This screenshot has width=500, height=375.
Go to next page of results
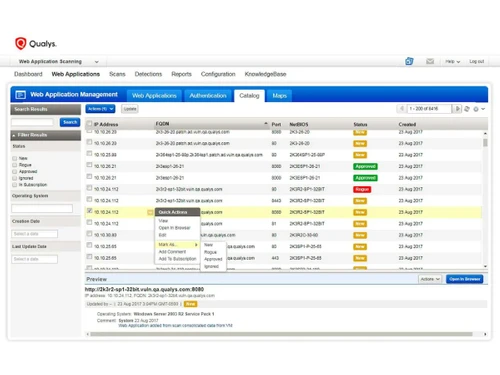(x=457, y=109)
